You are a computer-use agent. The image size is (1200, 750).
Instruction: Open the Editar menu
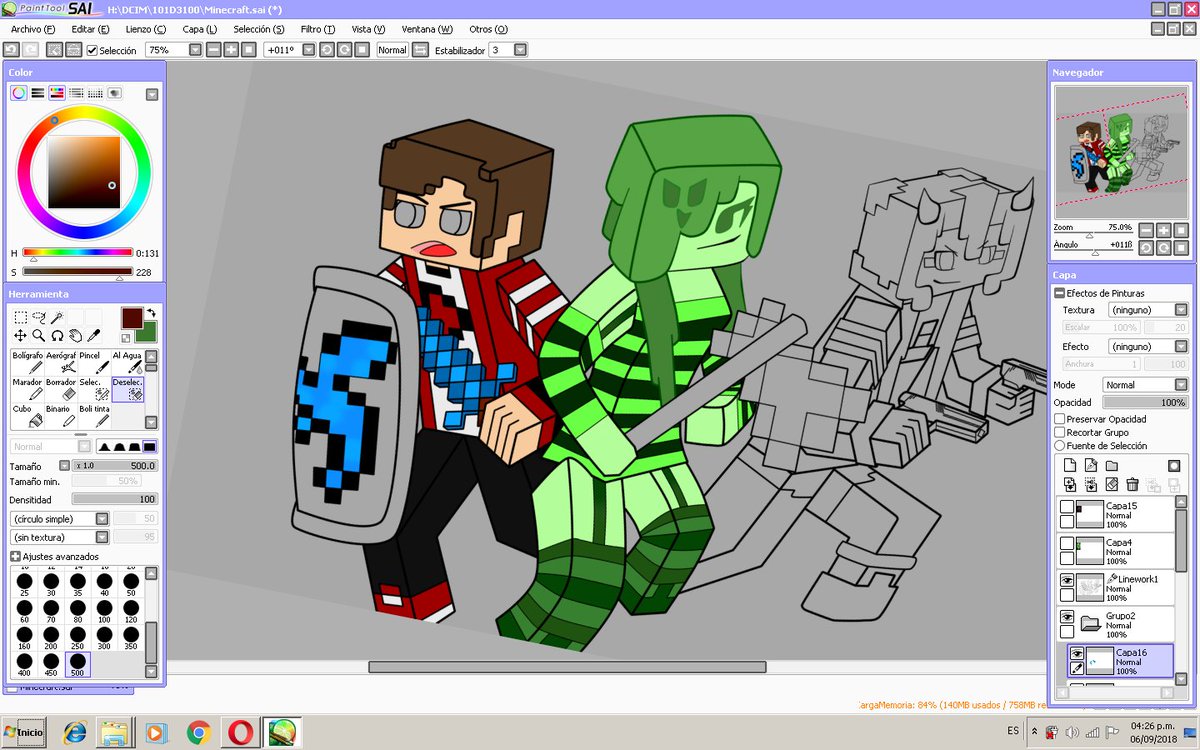pyautogui.click(x=90, y=29)
